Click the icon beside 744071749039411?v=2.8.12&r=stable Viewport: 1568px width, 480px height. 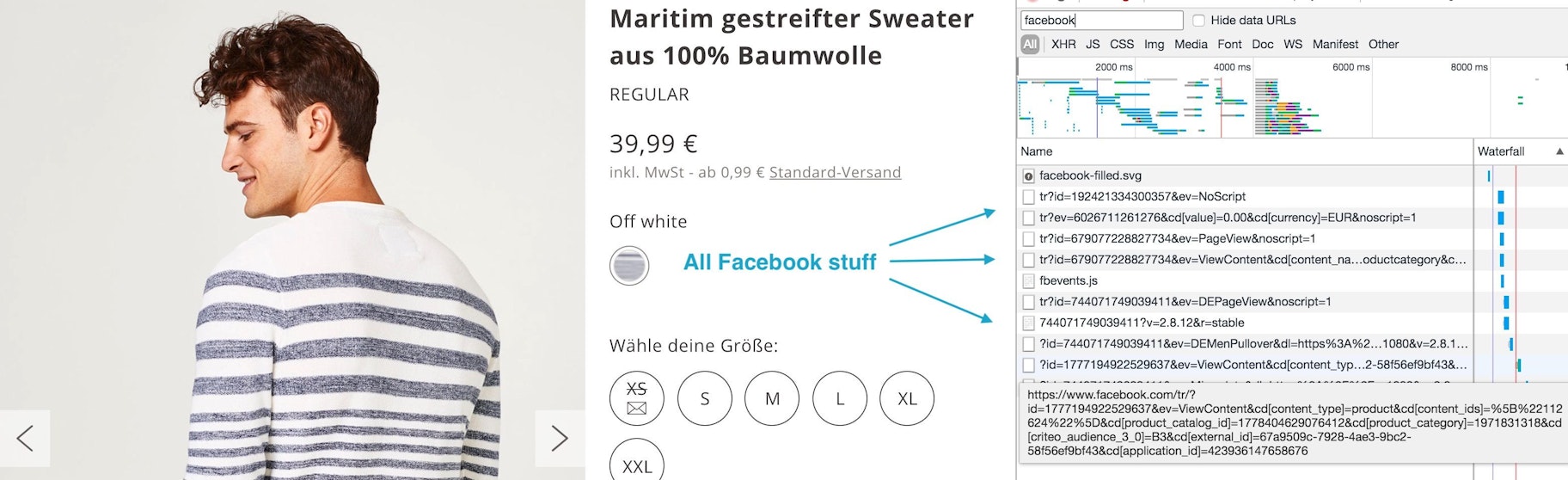click(x=1028, y=323)
